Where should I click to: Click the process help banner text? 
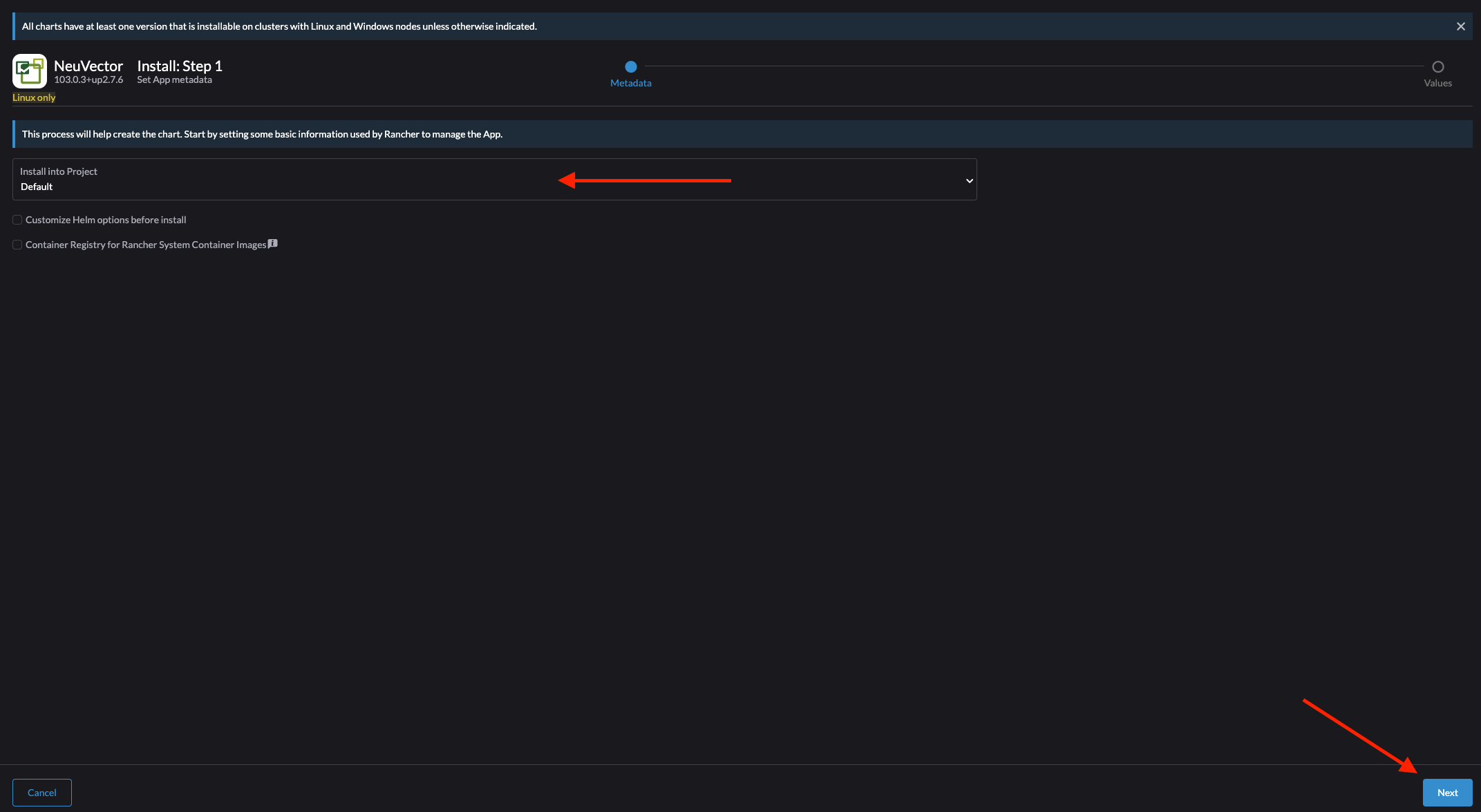[262, 134]
